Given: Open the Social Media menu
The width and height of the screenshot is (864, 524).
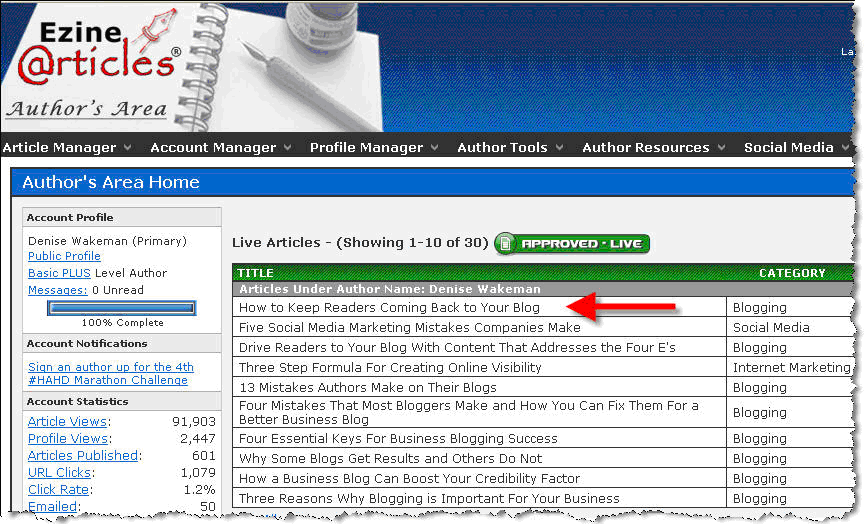Looking at the screenshot, I should tap(789, 147).
